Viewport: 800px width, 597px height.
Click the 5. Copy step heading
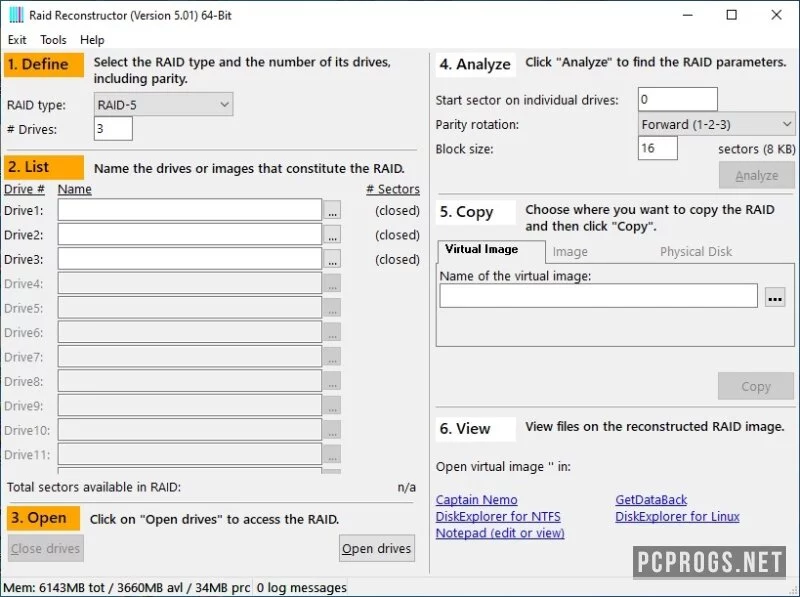click(x=475, y=212)
